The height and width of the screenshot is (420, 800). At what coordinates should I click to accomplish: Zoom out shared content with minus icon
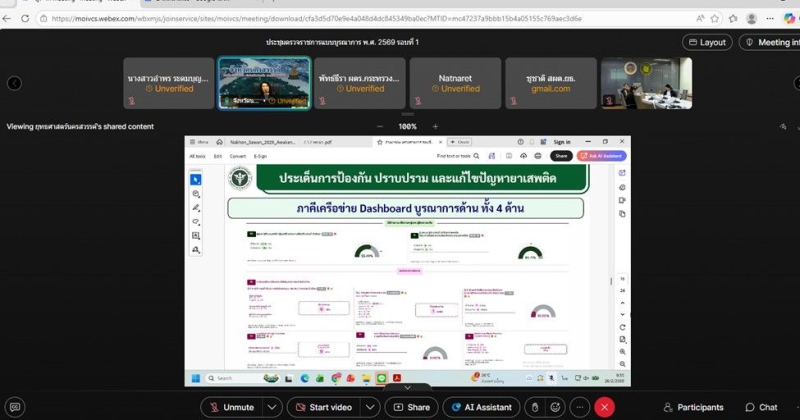[381, 126]
